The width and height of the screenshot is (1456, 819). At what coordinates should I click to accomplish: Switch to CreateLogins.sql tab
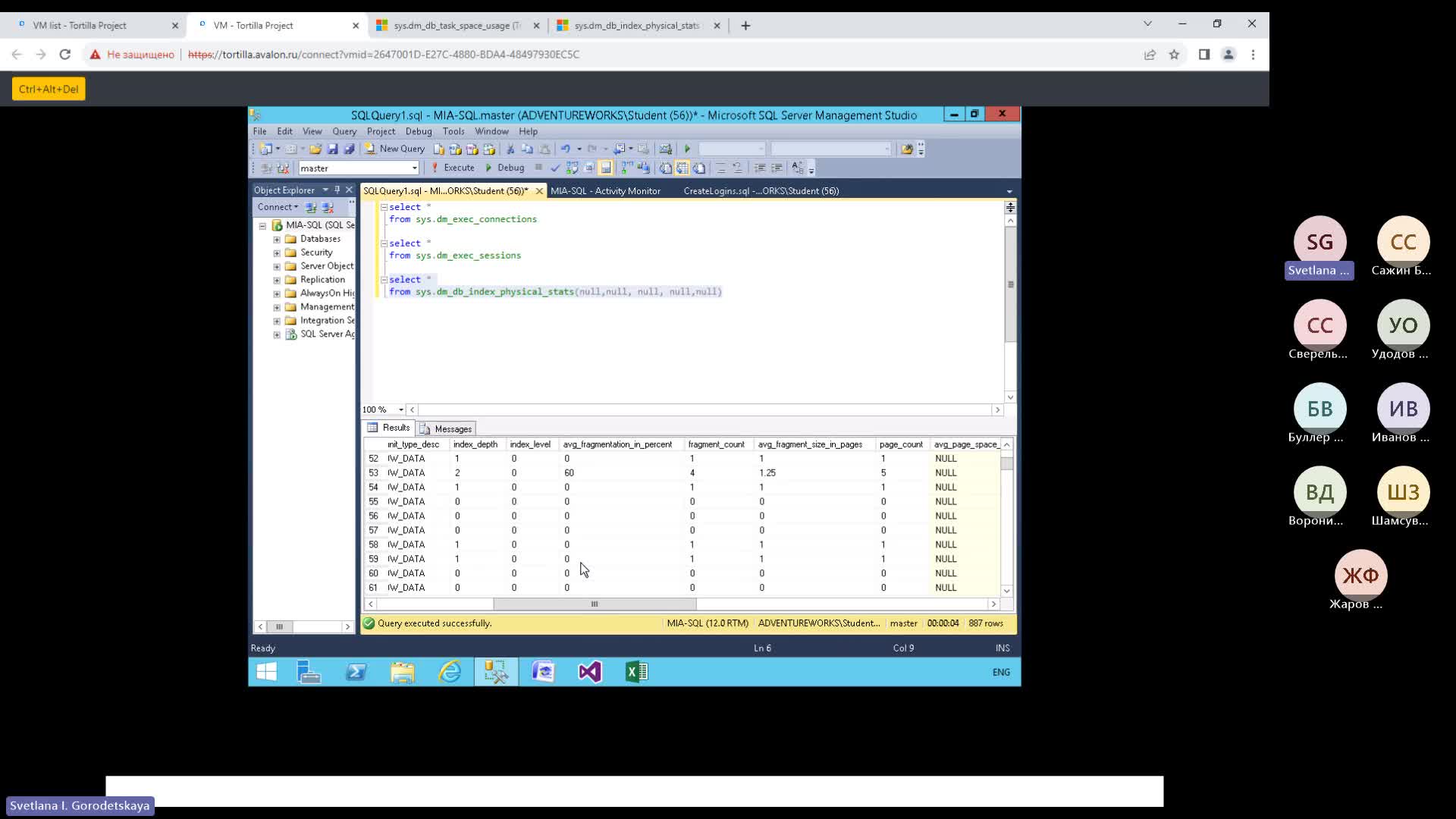[x=761, y=191]
